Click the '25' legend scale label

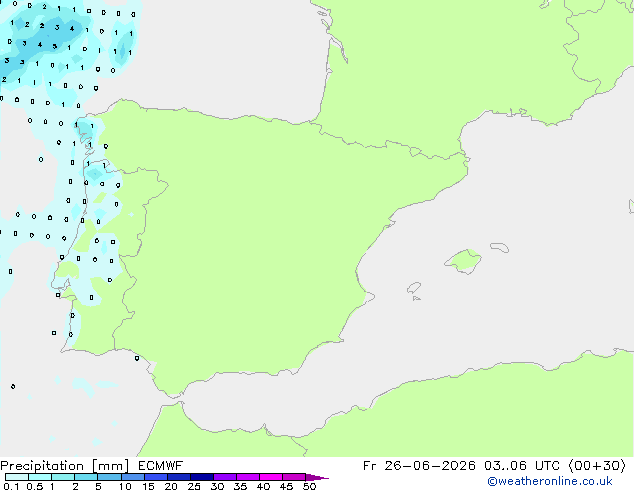click(194, 486)
